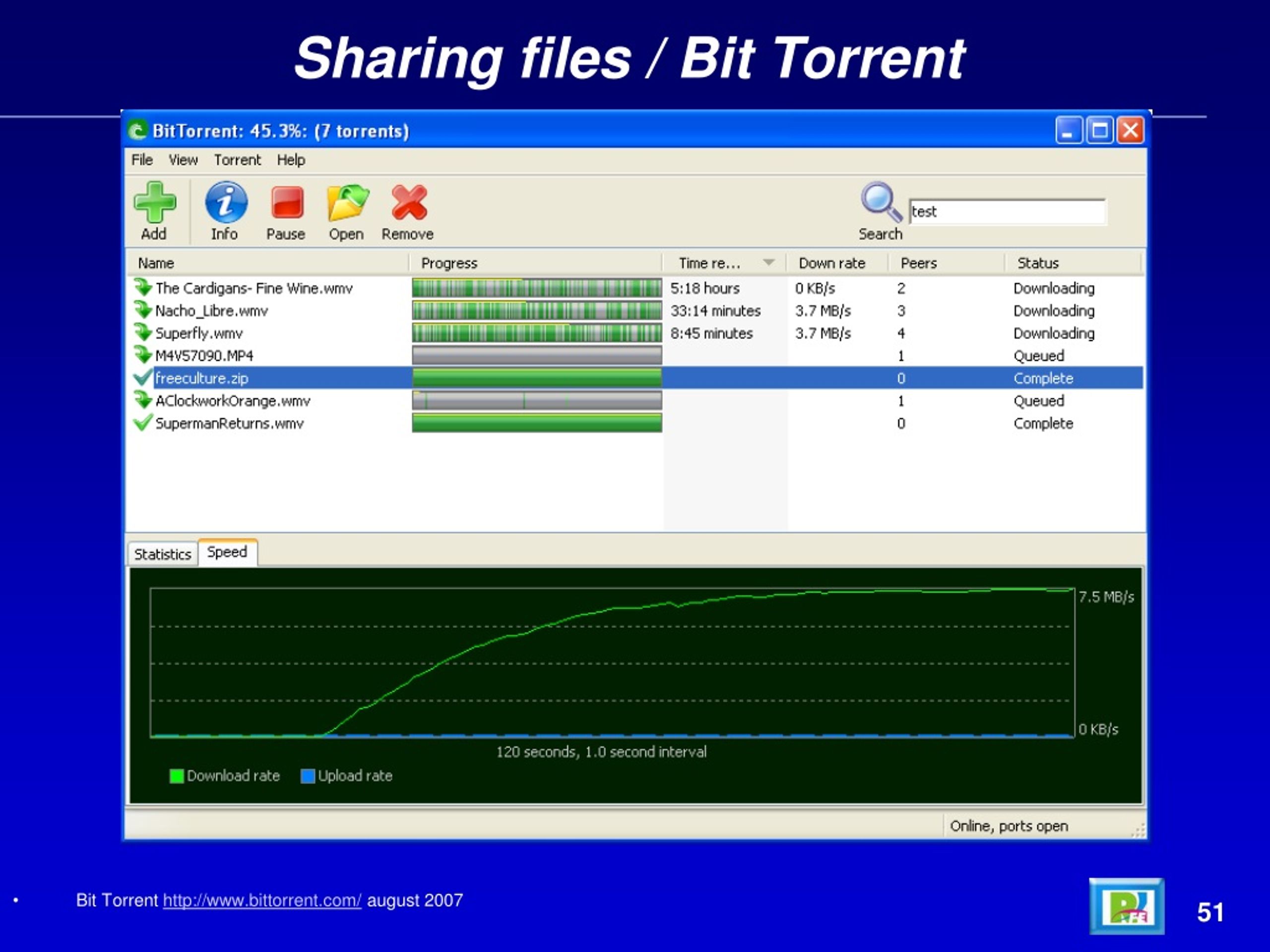Remove the torrent with the red X icon

point(409,203)
